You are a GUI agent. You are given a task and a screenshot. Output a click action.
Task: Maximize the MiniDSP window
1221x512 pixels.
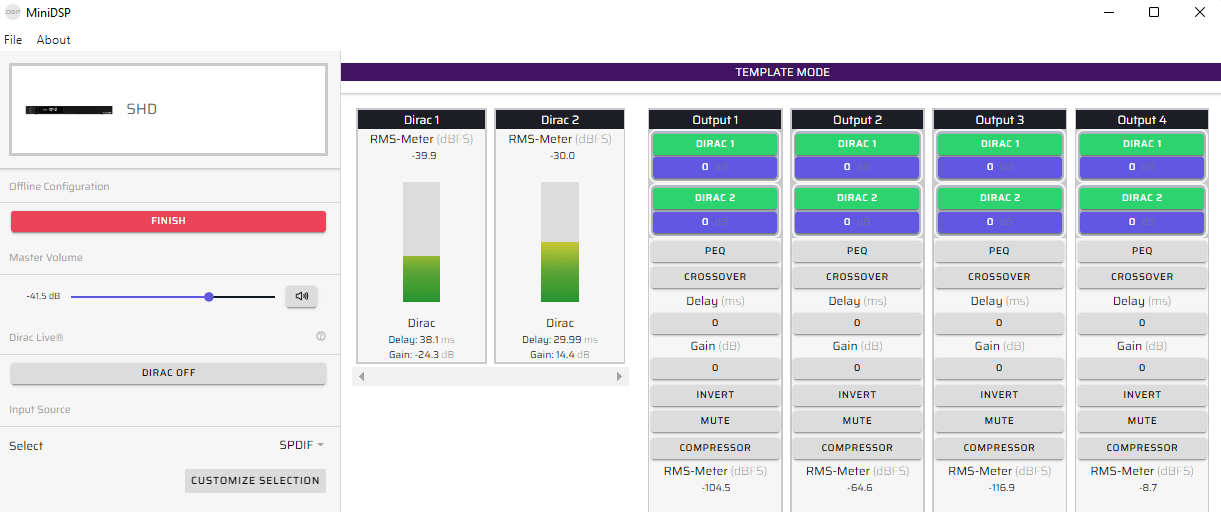[1154, 13]
